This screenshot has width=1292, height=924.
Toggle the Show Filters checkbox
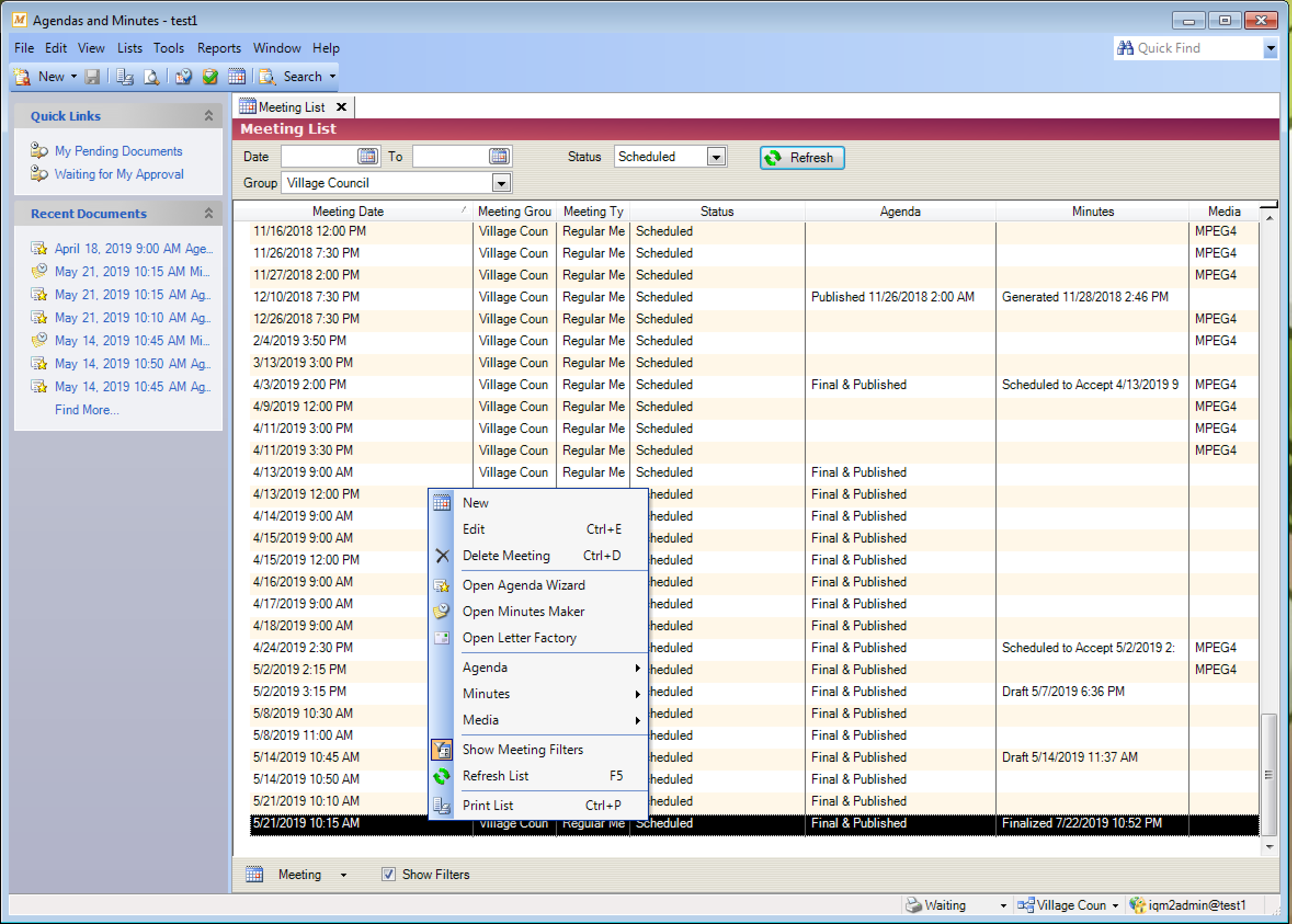(x=388, y=874)
